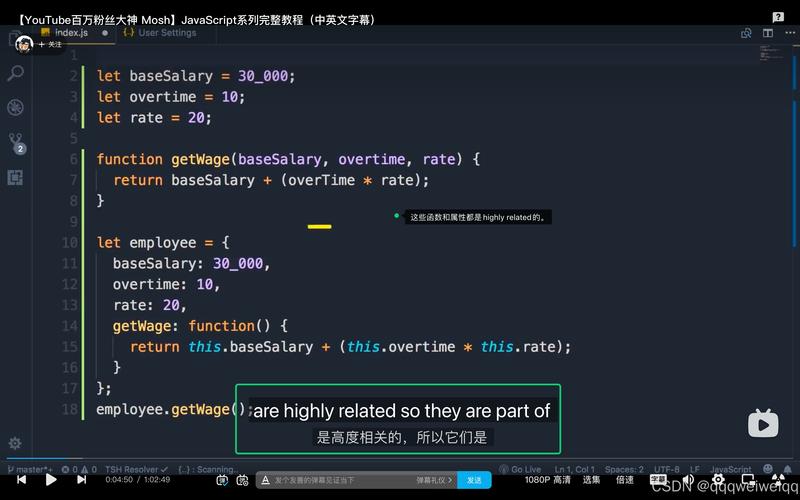Open the Debug view in the activity bar
Viewport: 800px width, 500px height.
[x=15, y=107]
